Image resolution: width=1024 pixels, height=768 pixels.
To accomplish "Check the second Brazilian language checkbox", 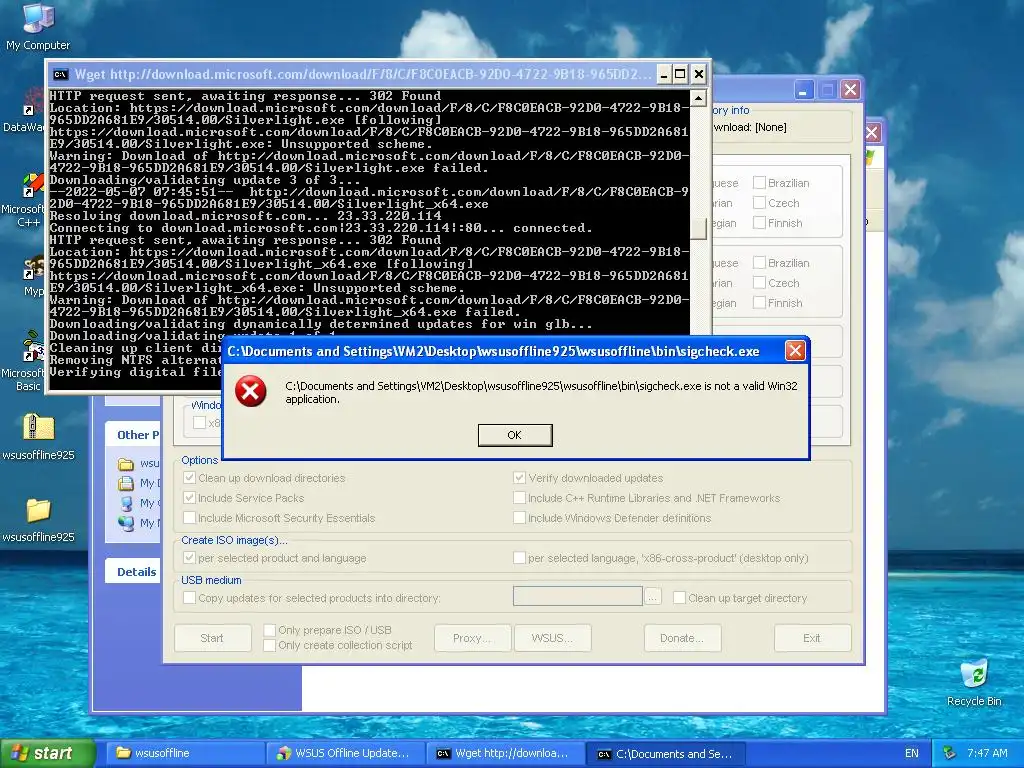I will coord(760,263).
